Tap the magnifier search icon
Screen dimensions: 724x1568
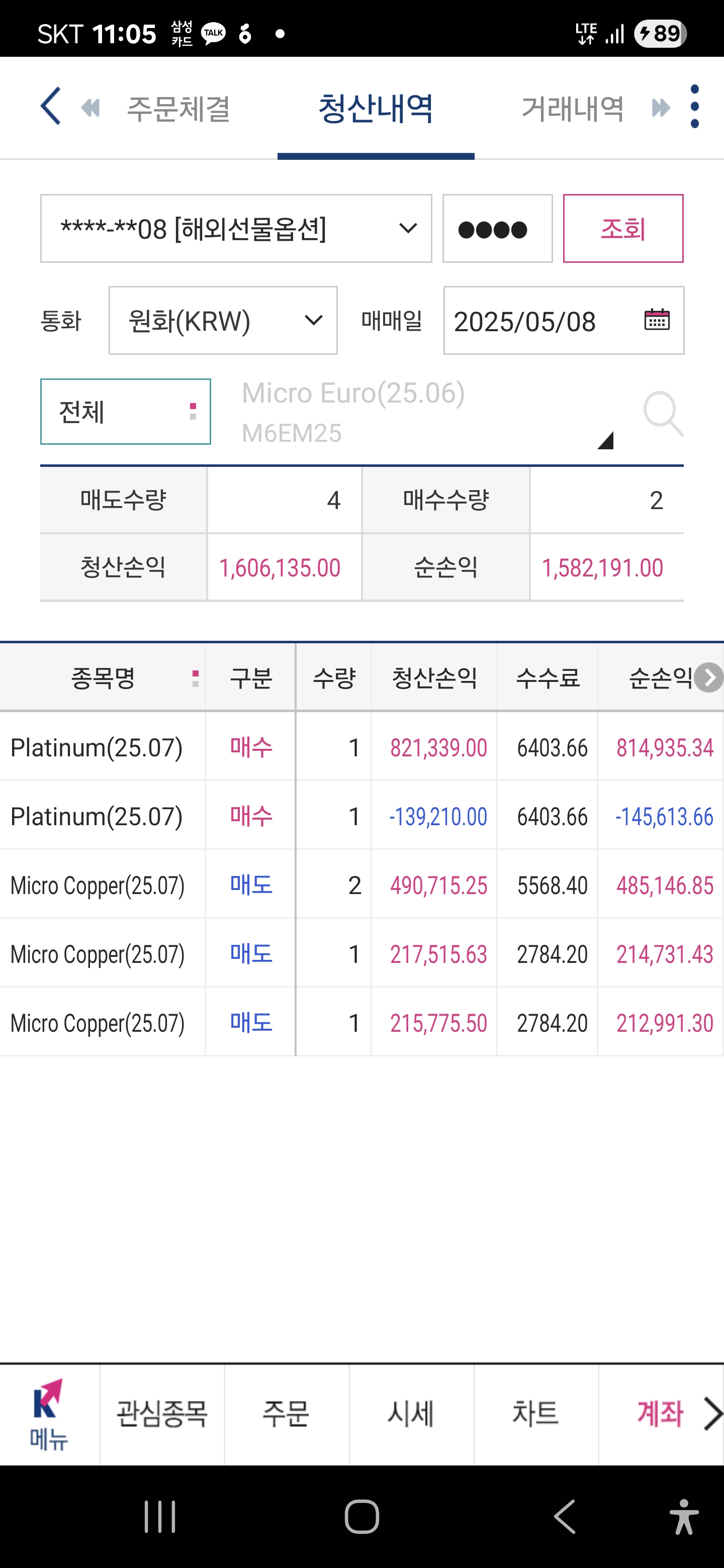(663, 413)
